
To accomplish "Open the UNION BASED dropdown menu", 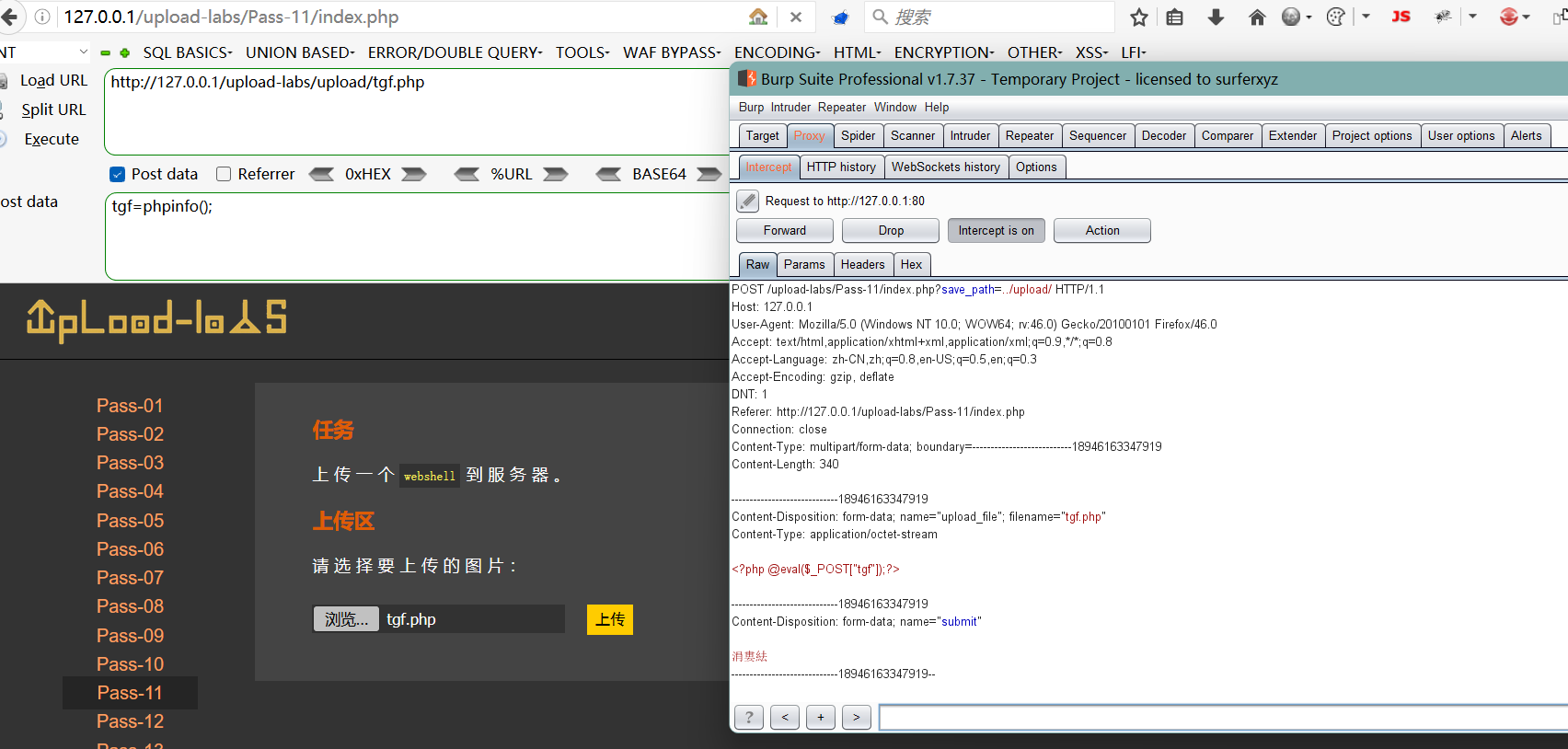I will tap(300, 52).
